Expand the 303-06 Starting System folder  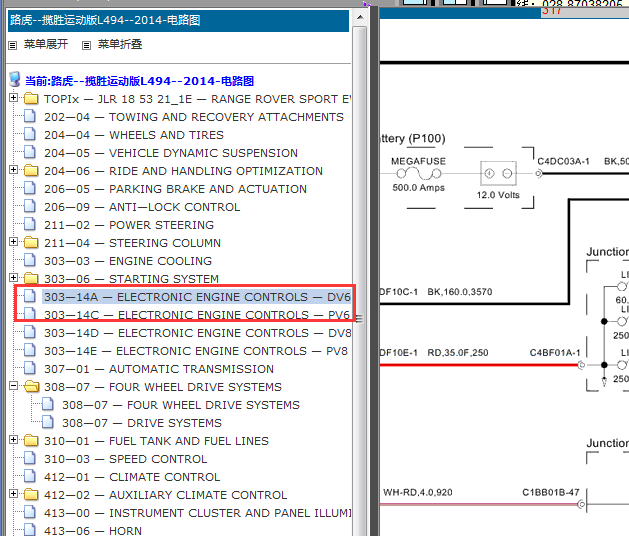point(13,278)
